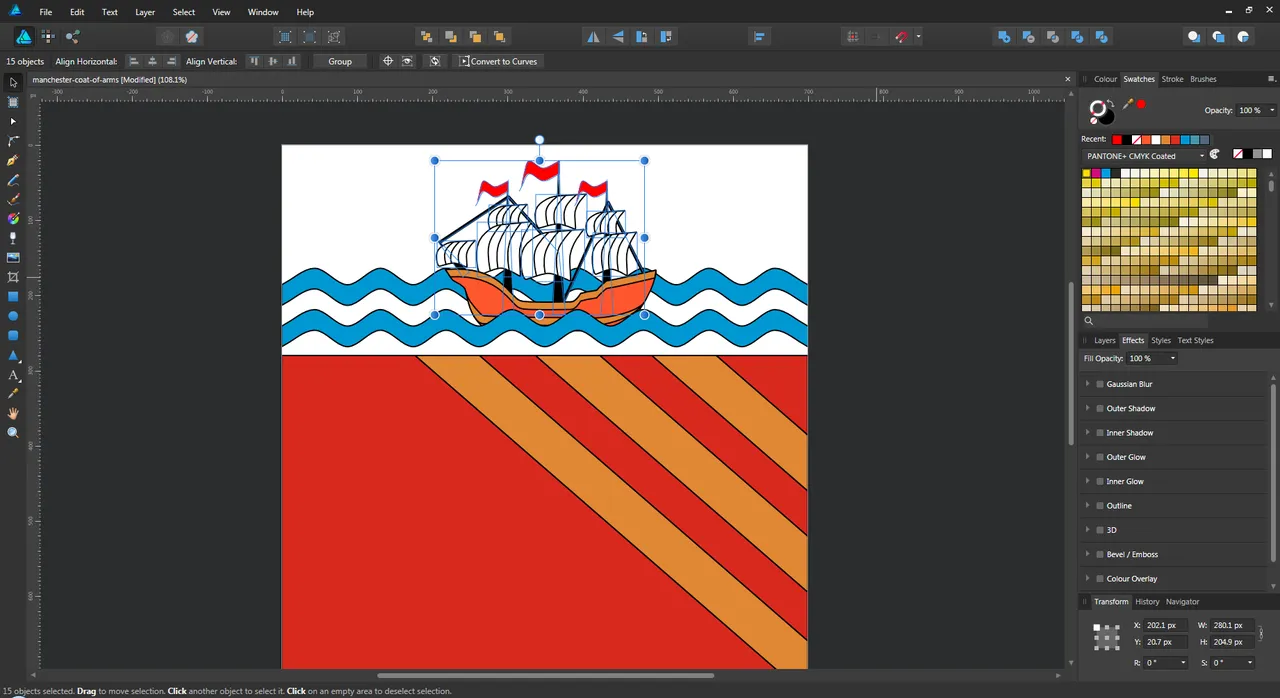The image size is (1280, 698).
Task: Select the Artboard tool
Action: tap(13, 102)
